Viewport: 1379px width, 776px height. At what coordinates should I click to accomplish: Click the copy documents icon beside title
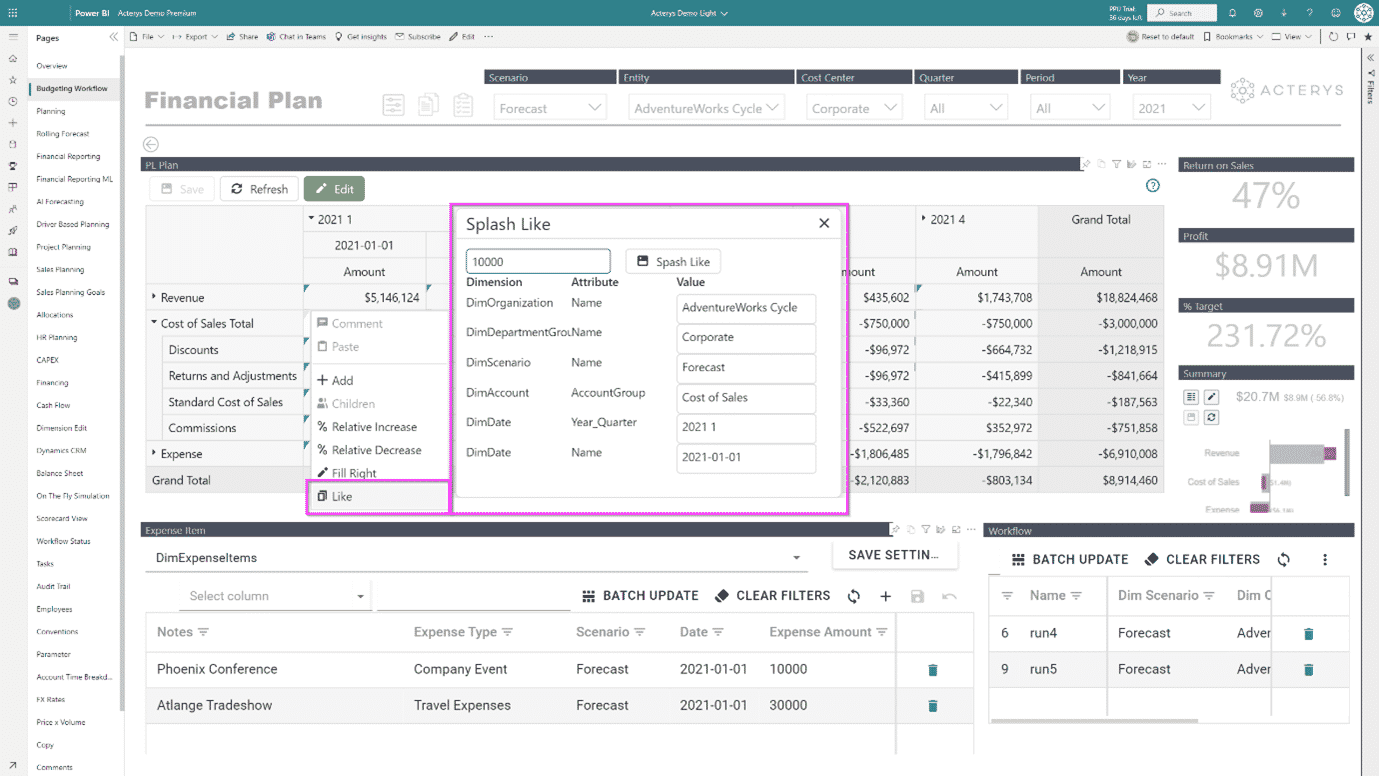[428, 104]
